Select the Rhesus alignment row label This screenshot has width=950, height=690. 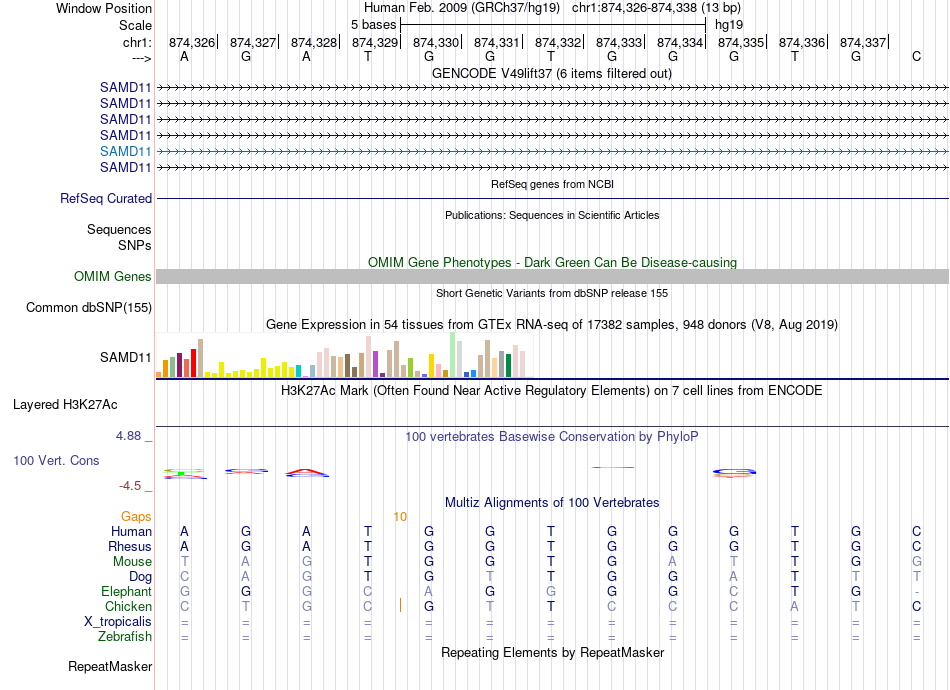(130, 546)
